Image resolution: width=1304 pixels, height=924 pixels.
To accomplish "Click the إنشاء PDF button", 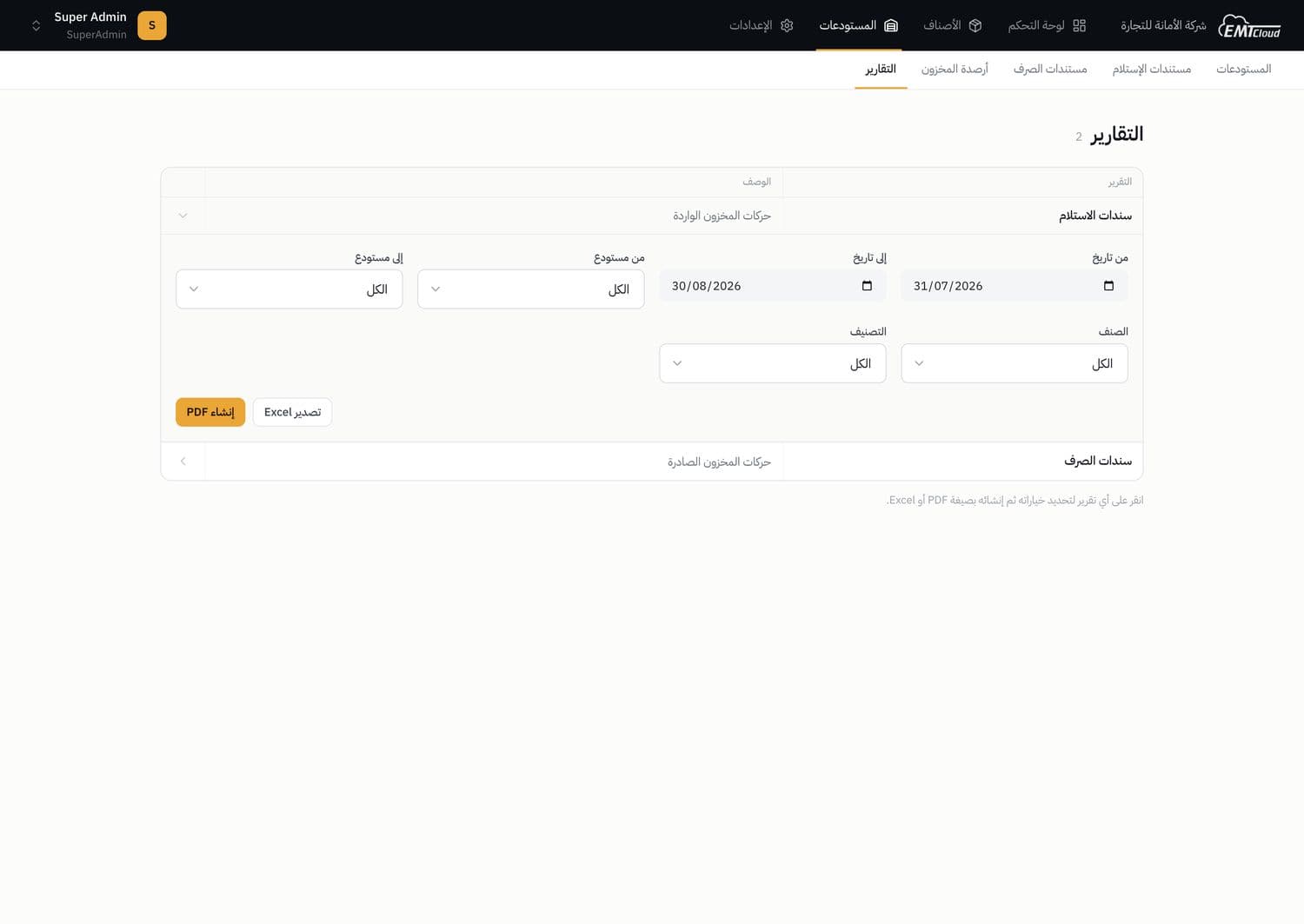I will tap(210, 412).
